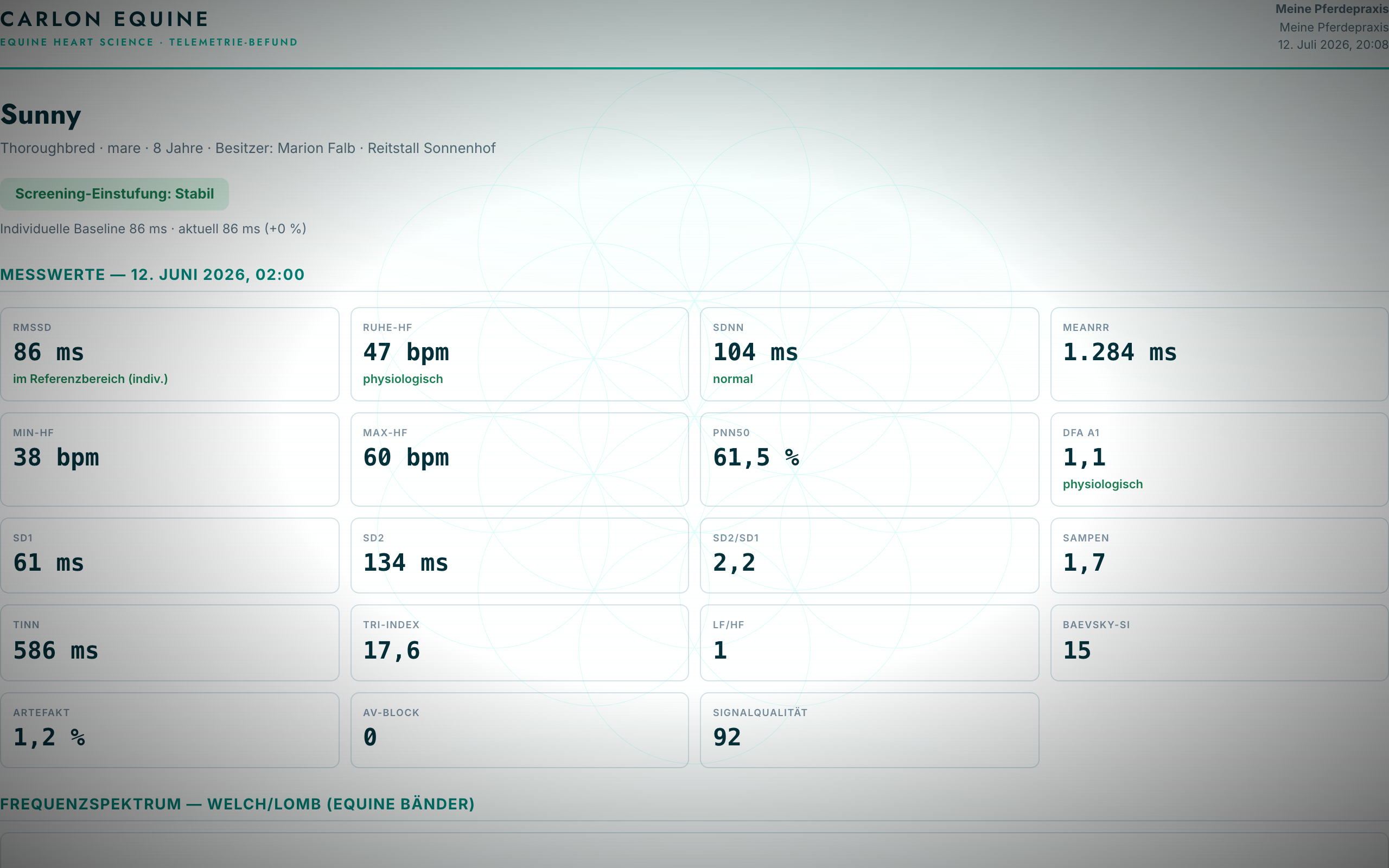Image resolution: width=1389 pixels, height=868 pixels.
Task: Click the CARLON EQUINE logo title
Action: [104, 19]
